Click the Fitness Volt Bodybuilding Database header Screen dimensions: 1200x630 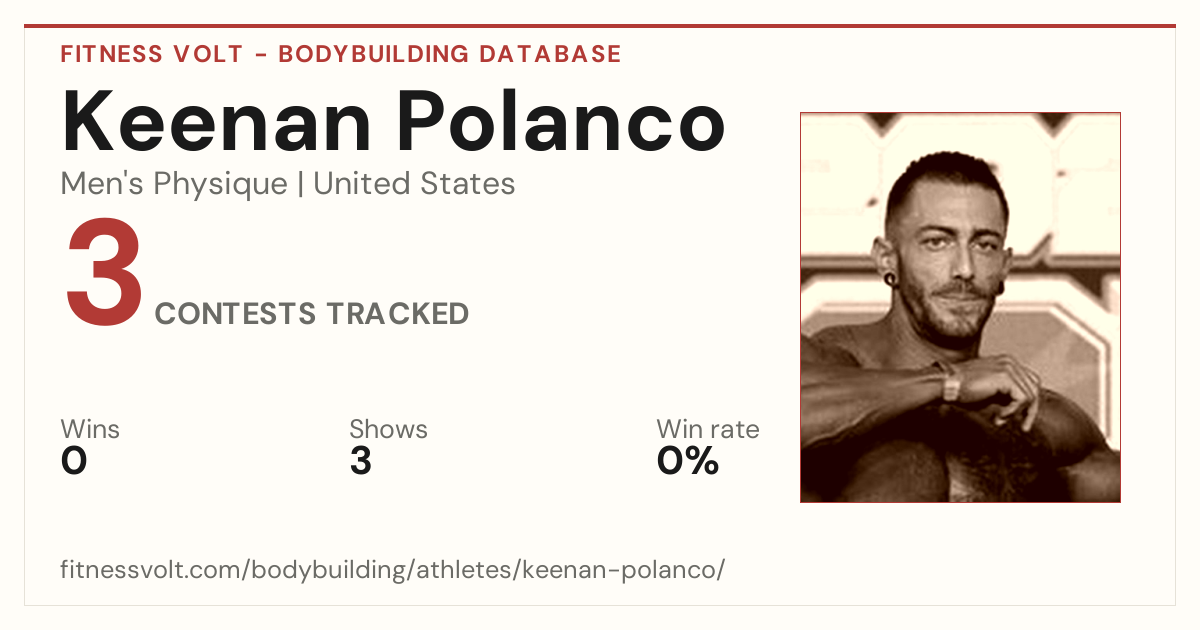tap(341, 54)
